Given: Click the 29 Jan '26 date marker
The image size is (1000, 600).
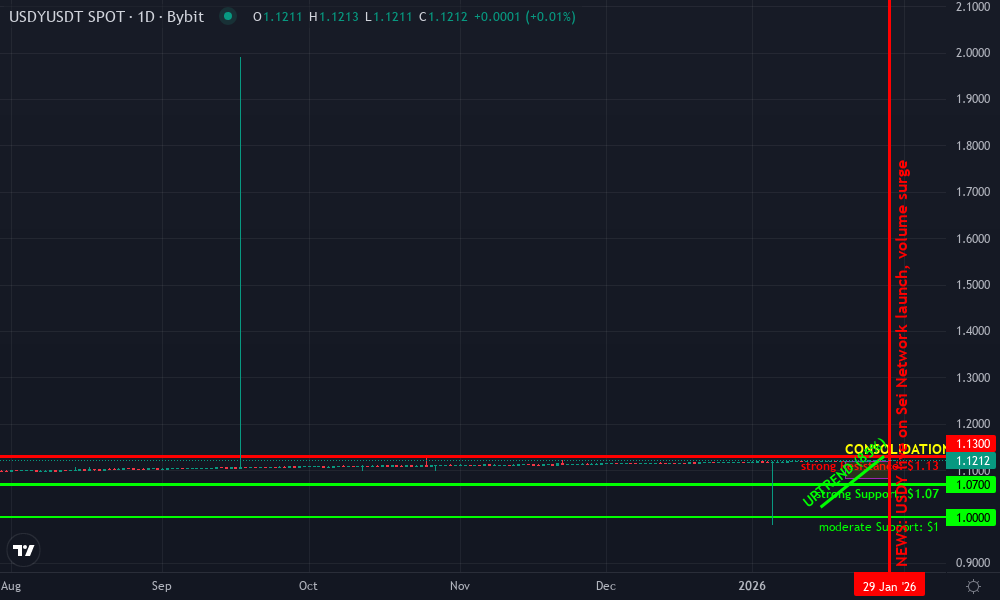Looking at the screenshot, I should click(x=889, y=586).
